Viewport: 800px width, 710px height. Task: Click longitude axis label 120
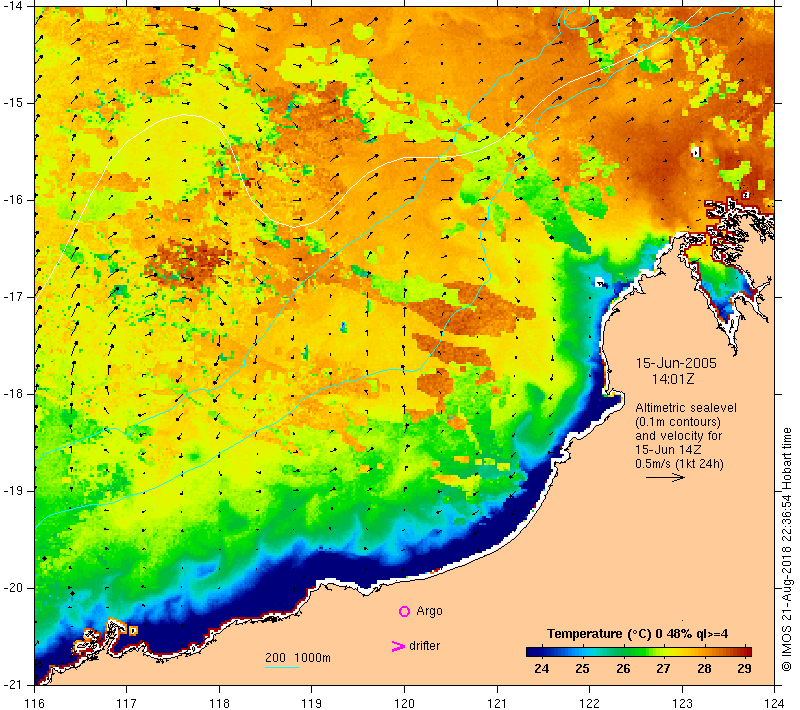pyautogui.click(x=404, y=703)
